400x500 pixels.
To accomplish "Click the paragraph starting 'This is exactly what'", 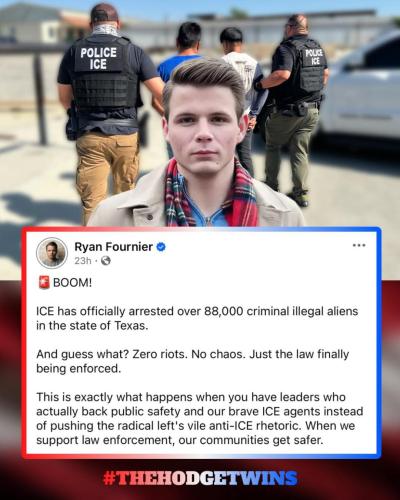I will [x=199, y=418].
